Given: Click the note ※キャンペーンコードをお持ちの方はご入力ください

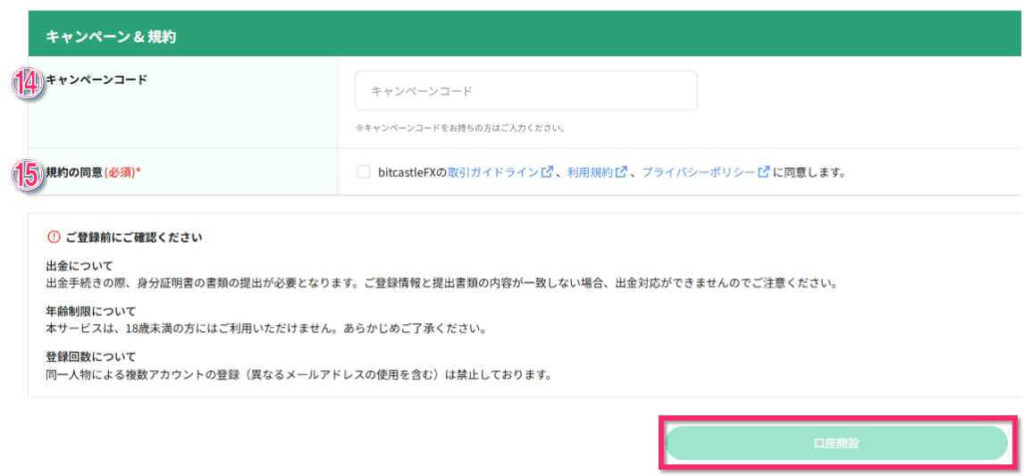Looking at the screenshot, I should click(x=460, y=128).
